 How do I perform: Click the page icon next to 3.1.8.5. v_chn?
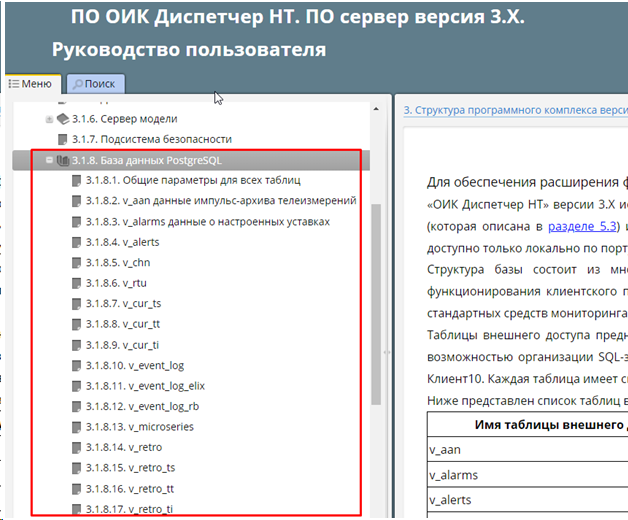tap(77, 264)
